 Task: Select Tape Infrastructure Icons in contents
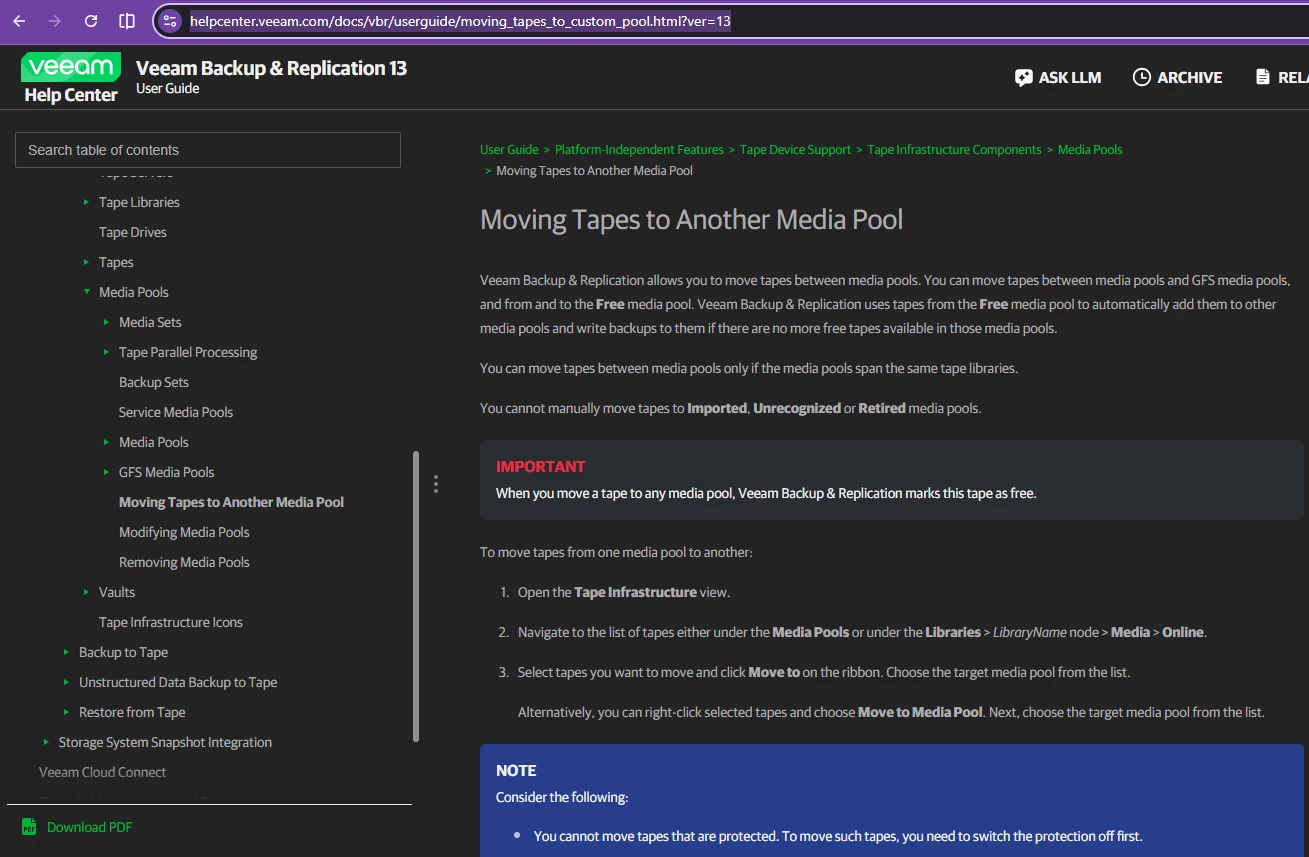tap(170, 622)
